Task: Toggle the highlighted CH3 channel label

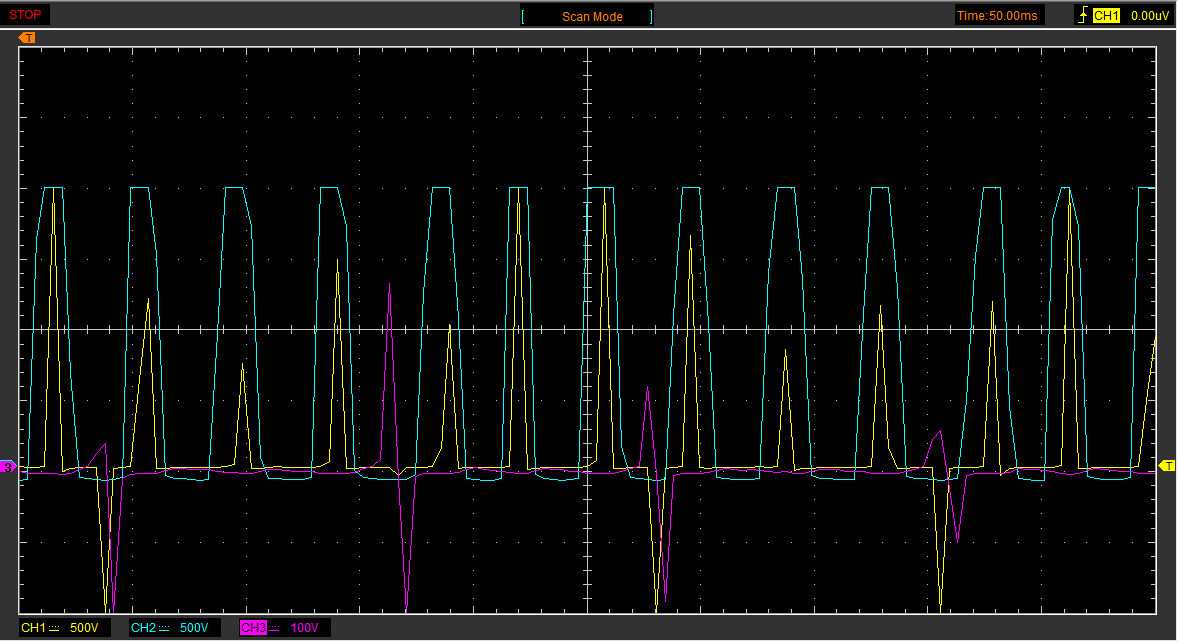Action: point(253,628)
